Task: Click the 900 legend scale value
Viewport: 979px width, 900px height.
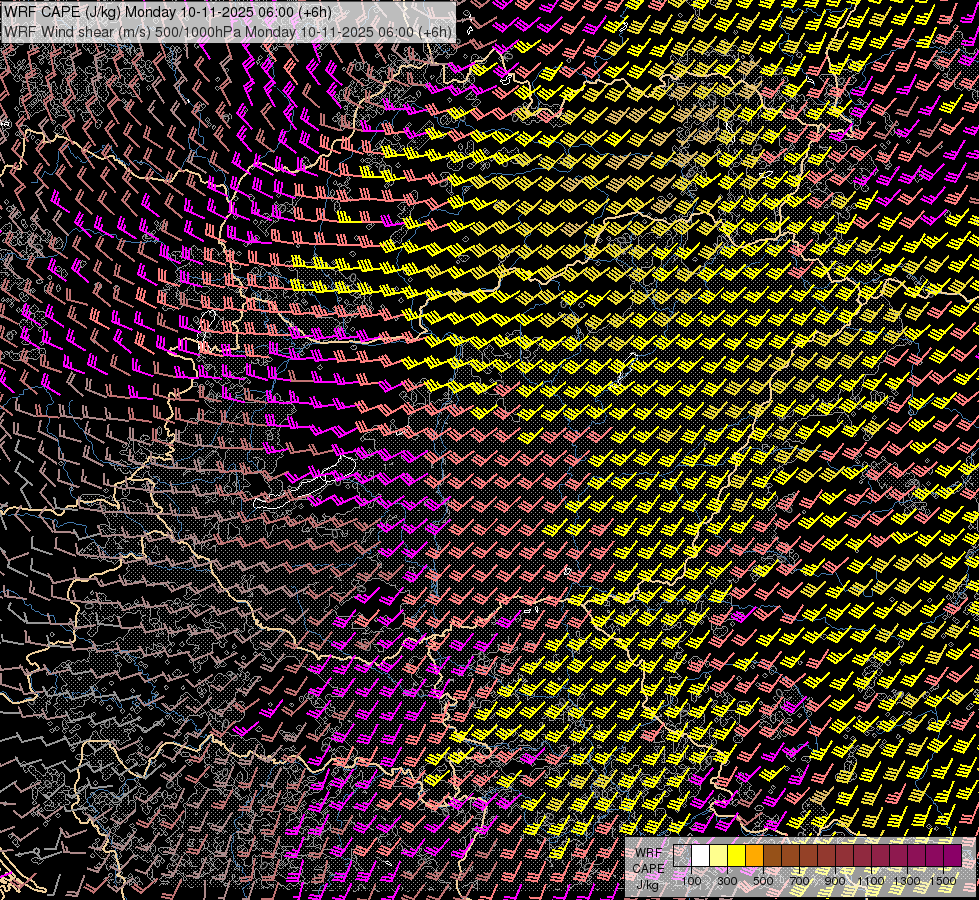Action: [835, 881]
